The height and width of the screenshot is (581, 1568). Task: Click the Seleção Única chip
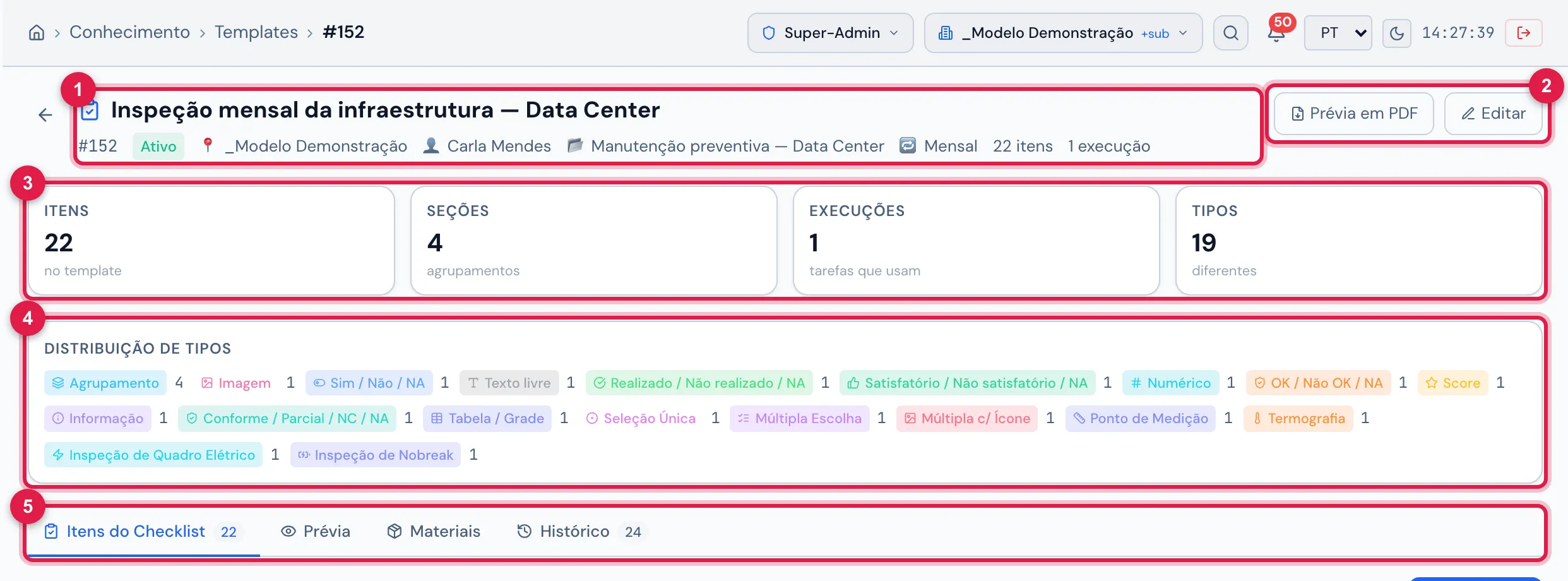tap(641, 419)
